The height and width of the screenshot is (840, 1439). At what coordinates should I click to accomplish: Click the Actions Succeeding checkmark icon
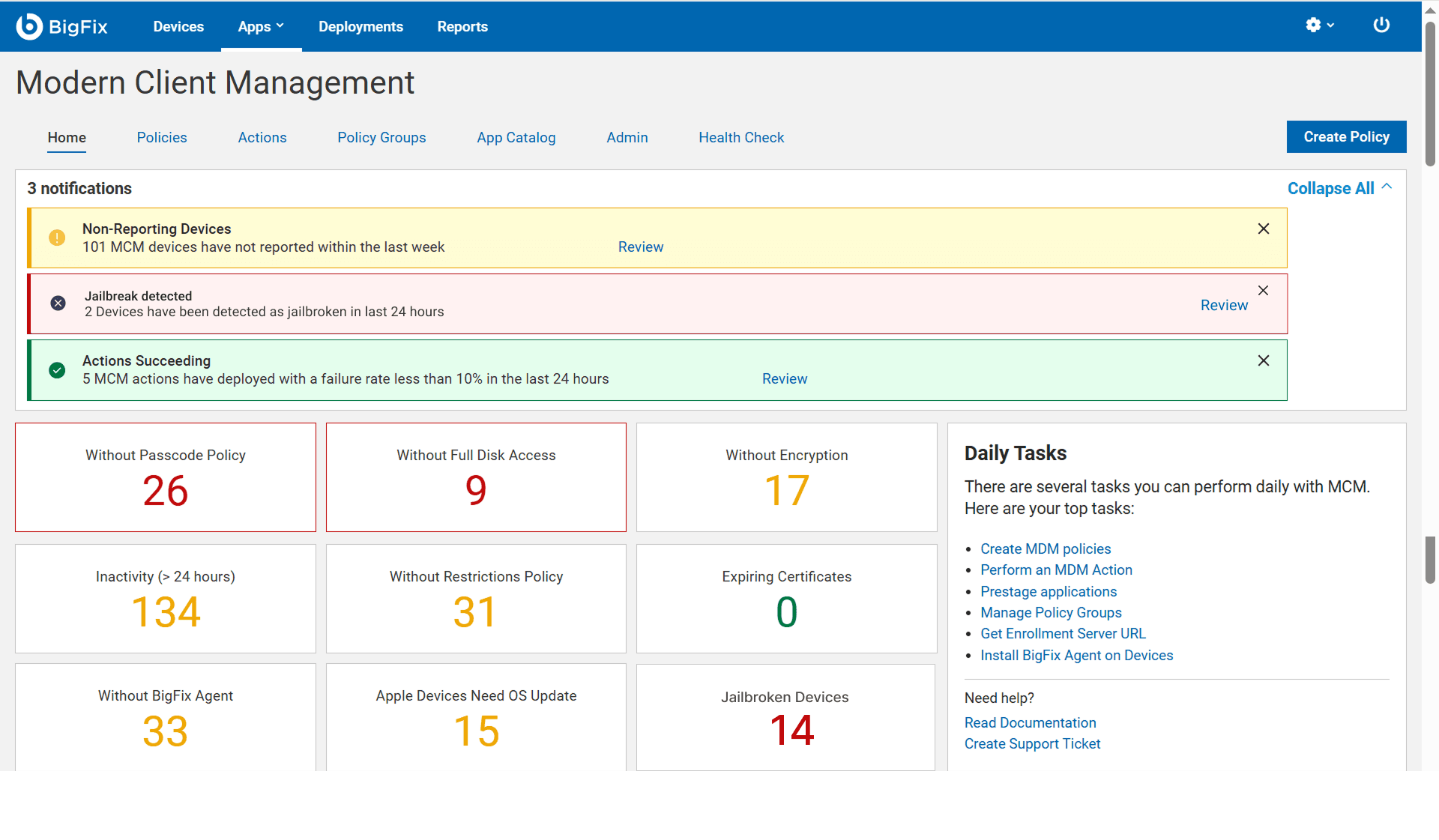click(57, 370)
